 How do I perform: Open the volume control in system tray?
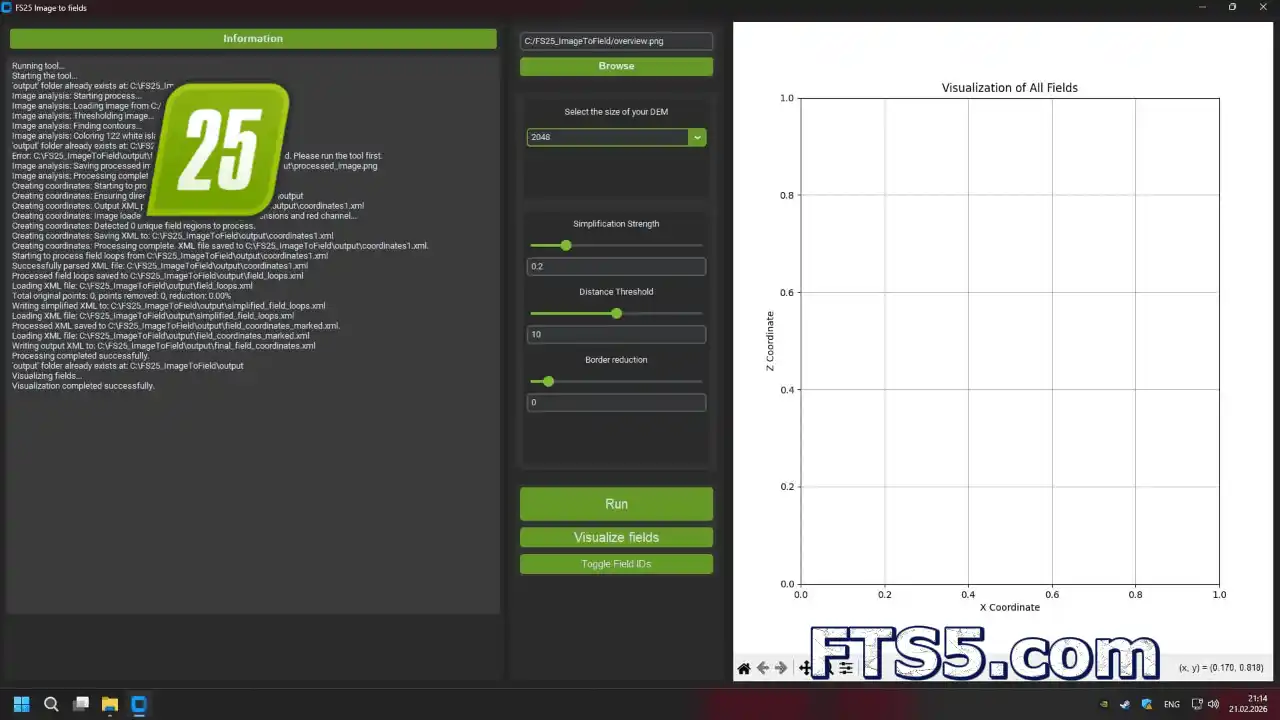pyautogui.click(x=1214, y=704)
